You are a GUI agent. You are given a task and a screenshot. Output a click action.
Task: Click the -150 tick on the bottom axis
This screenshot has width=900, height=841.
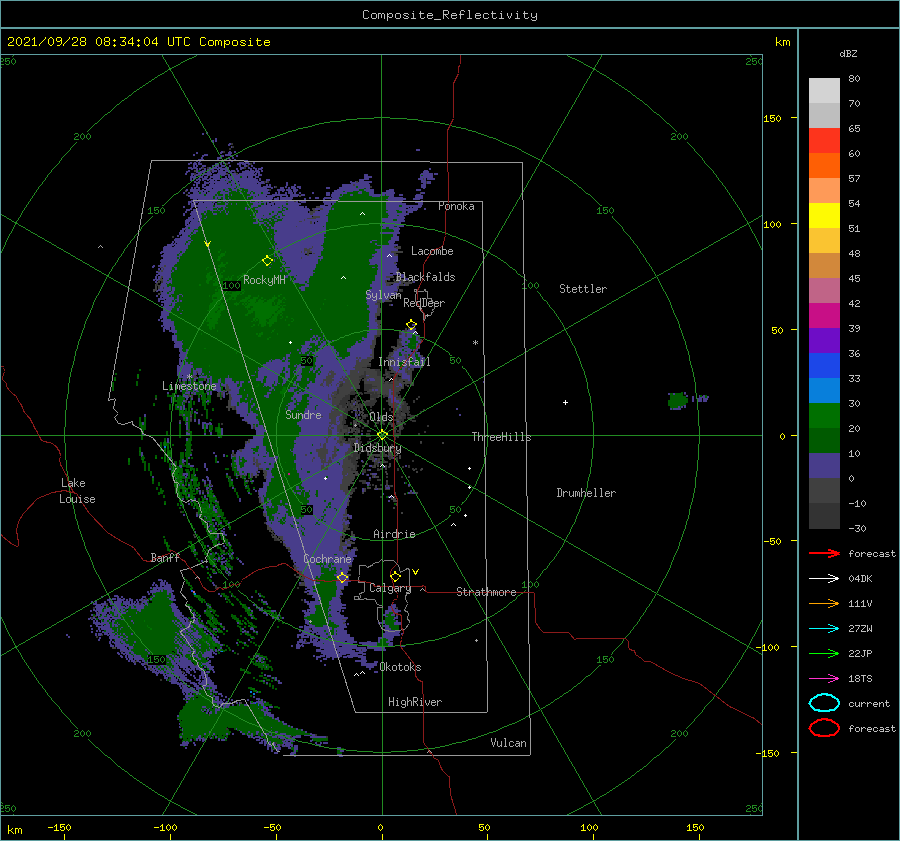coord(59,827)
